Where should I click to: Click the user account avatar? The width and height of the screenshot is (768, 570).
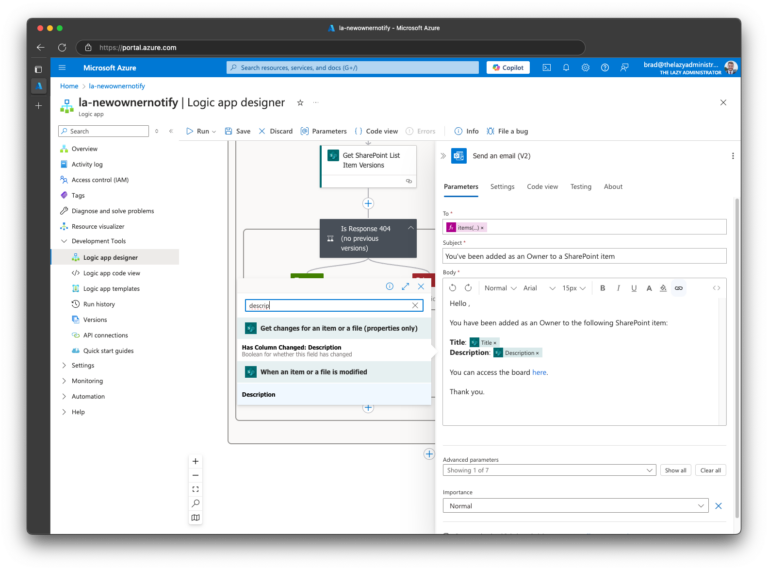[x=731, y=68]
